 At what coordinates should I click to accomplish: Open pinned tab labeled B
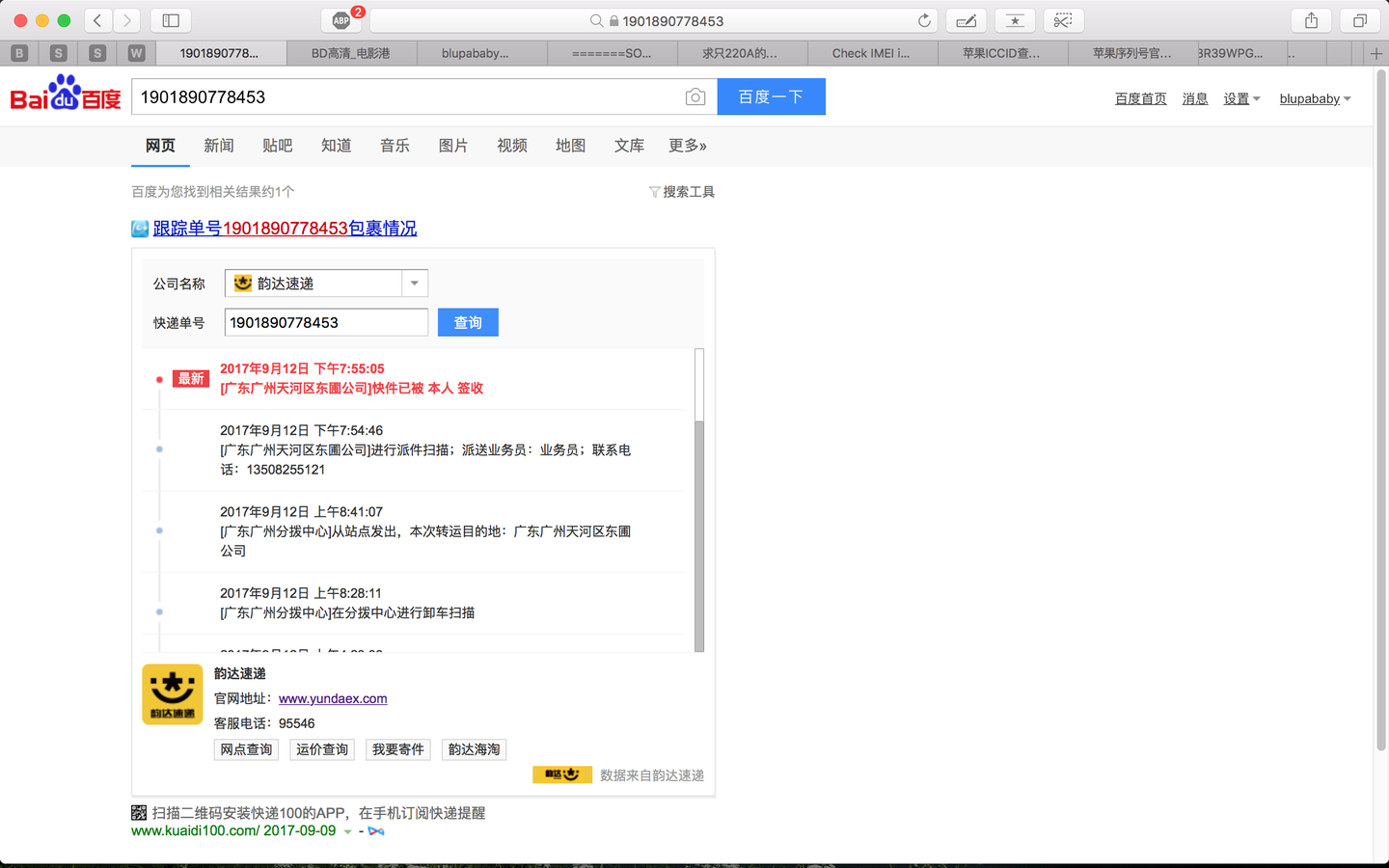tap(19, 53)
